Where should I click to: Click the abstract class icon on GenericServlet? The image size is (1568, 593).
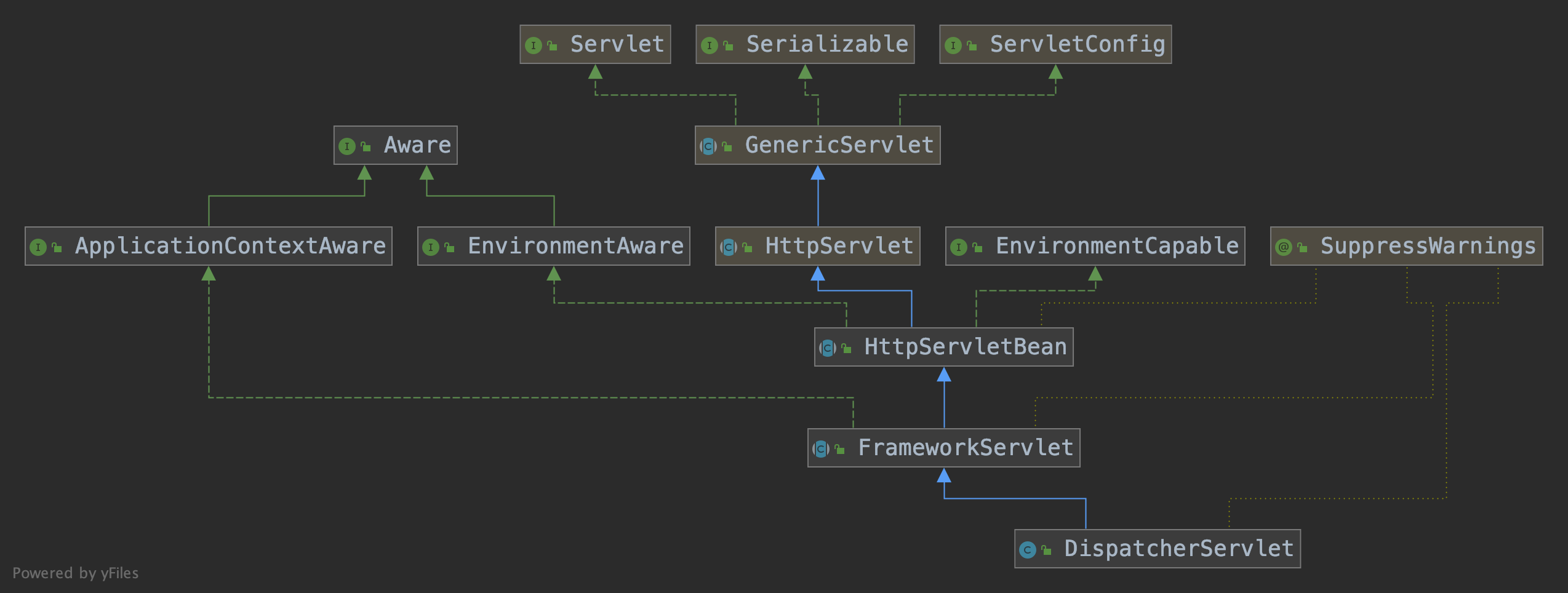click(708, 146)
